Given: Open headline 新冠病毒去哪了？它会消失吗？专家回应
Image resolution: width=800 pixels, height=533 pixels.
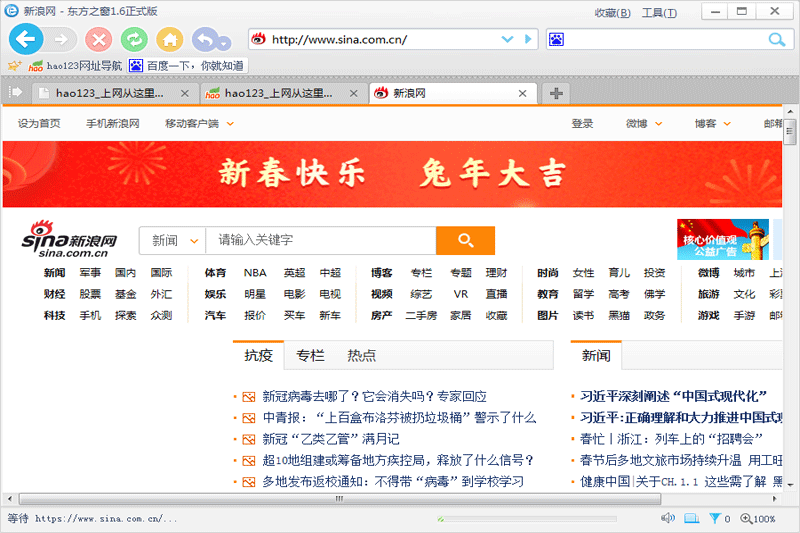Looking at the screenshot, I should tap(374, 396).
